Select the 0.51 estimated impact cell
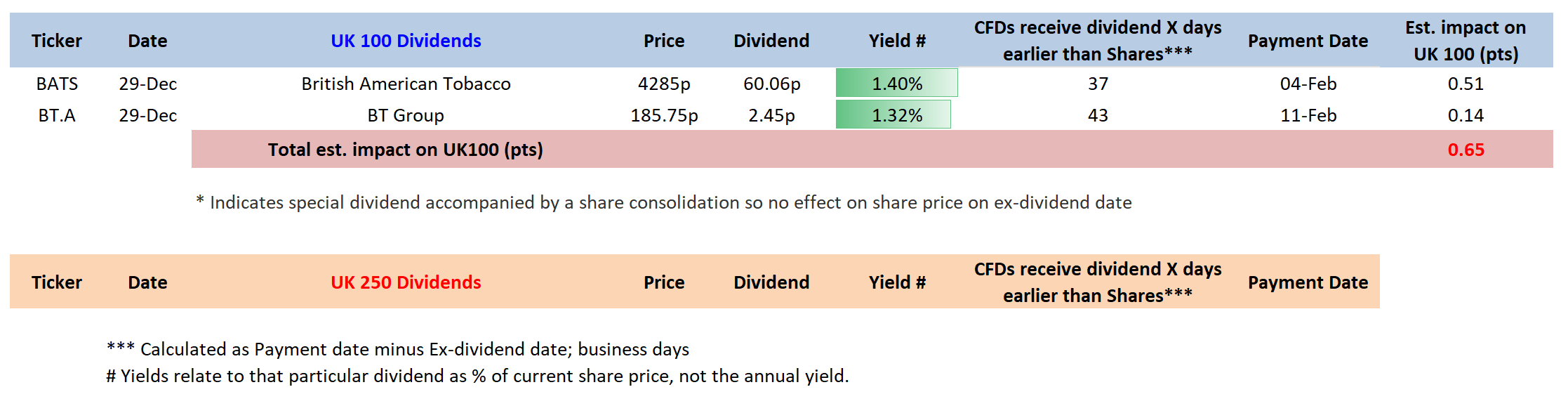Screen dimensions: 1568x406 click(1466, 84)
